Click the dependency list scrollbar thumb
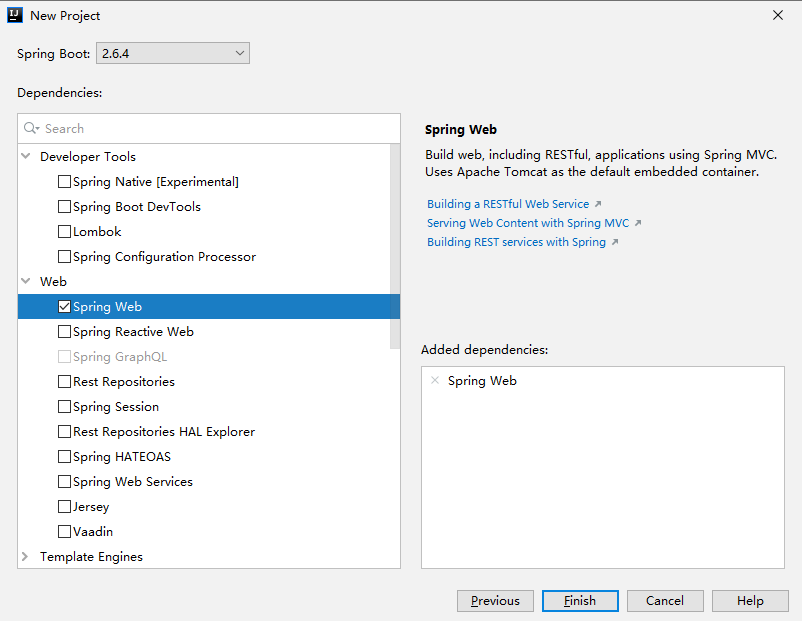Image resolution: width=802 pixels, height=621 pixels. pos(395,246)
